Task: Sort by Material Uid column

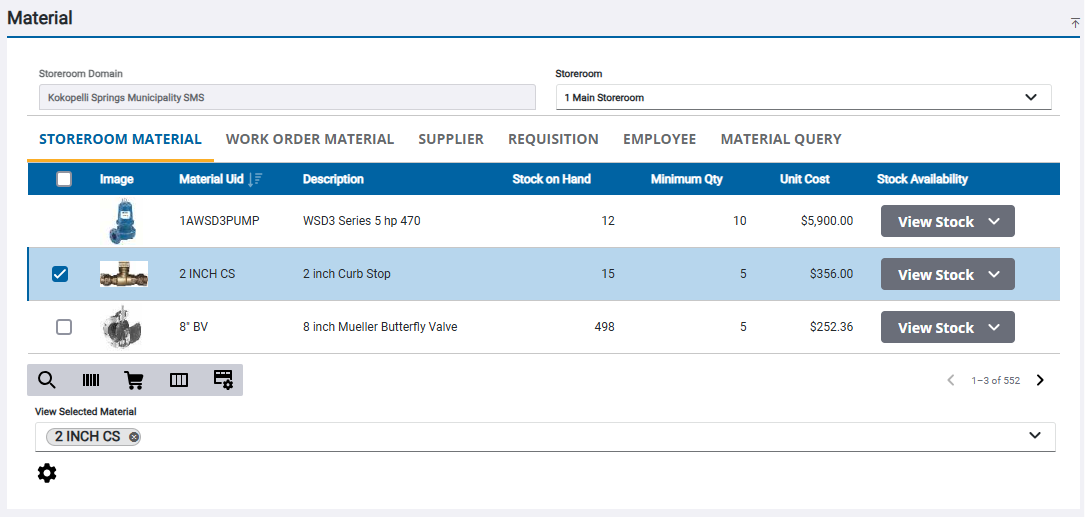Action: point(255,179)
